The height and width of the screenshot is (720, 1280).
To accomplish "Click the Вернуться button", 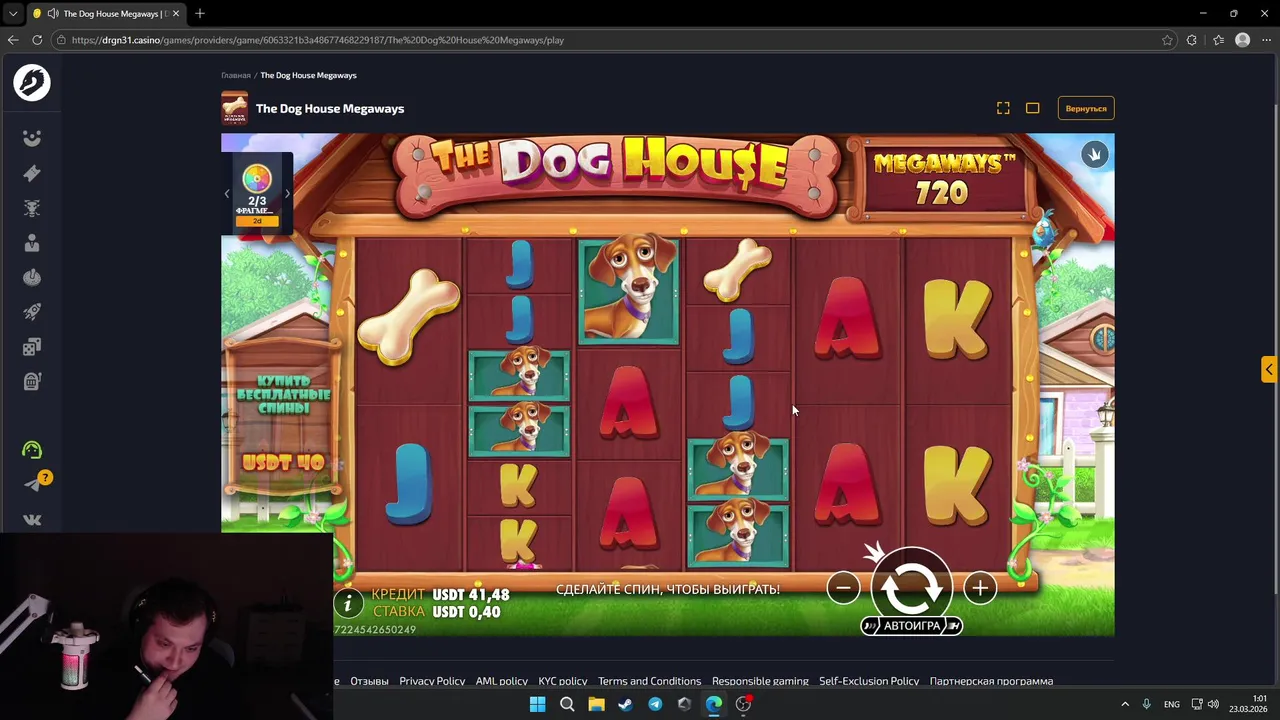I will tap(1086, 108).
